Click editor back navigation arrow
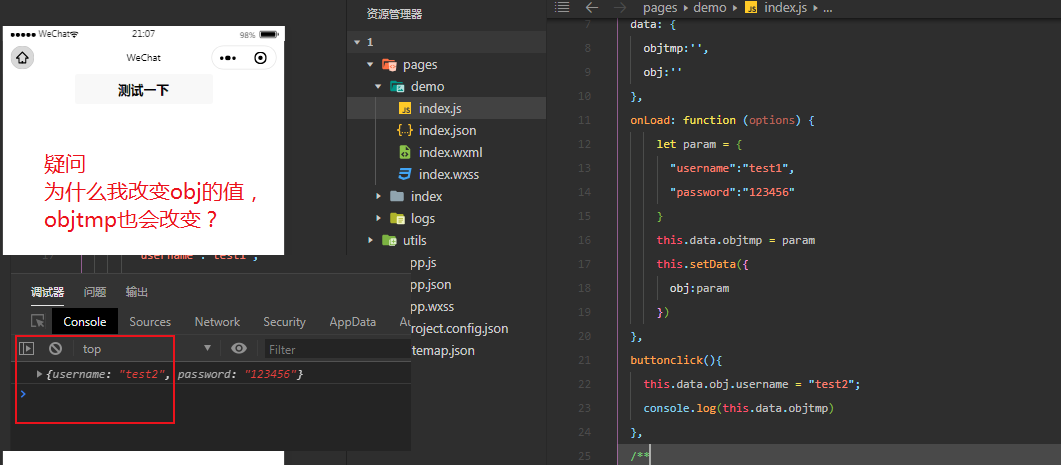The image size is (1061, 465). click(x=592, y=7)
